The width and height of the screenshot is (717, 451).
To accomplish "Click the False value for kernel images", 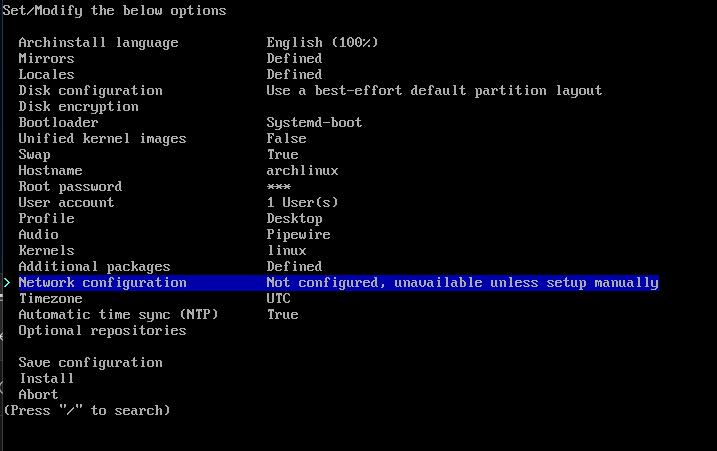I will coord(286,139).
